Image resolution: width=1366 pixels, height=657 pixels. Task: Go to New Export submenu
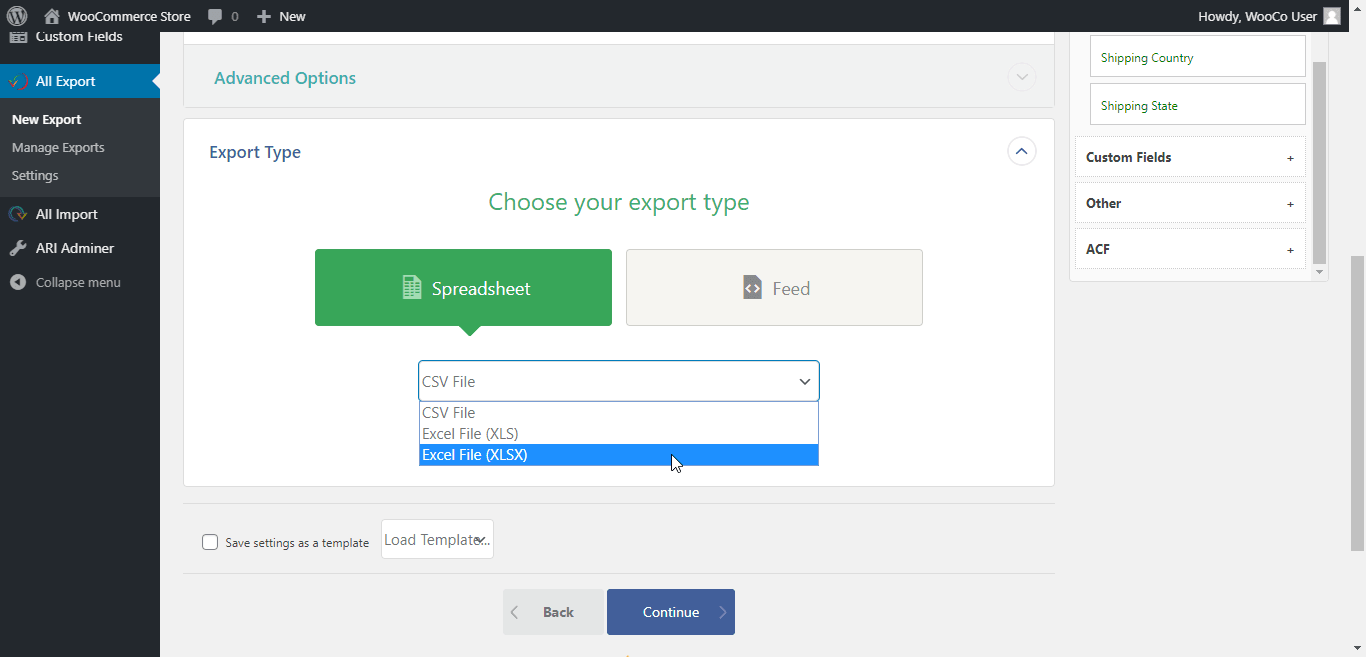pos(47,119)
